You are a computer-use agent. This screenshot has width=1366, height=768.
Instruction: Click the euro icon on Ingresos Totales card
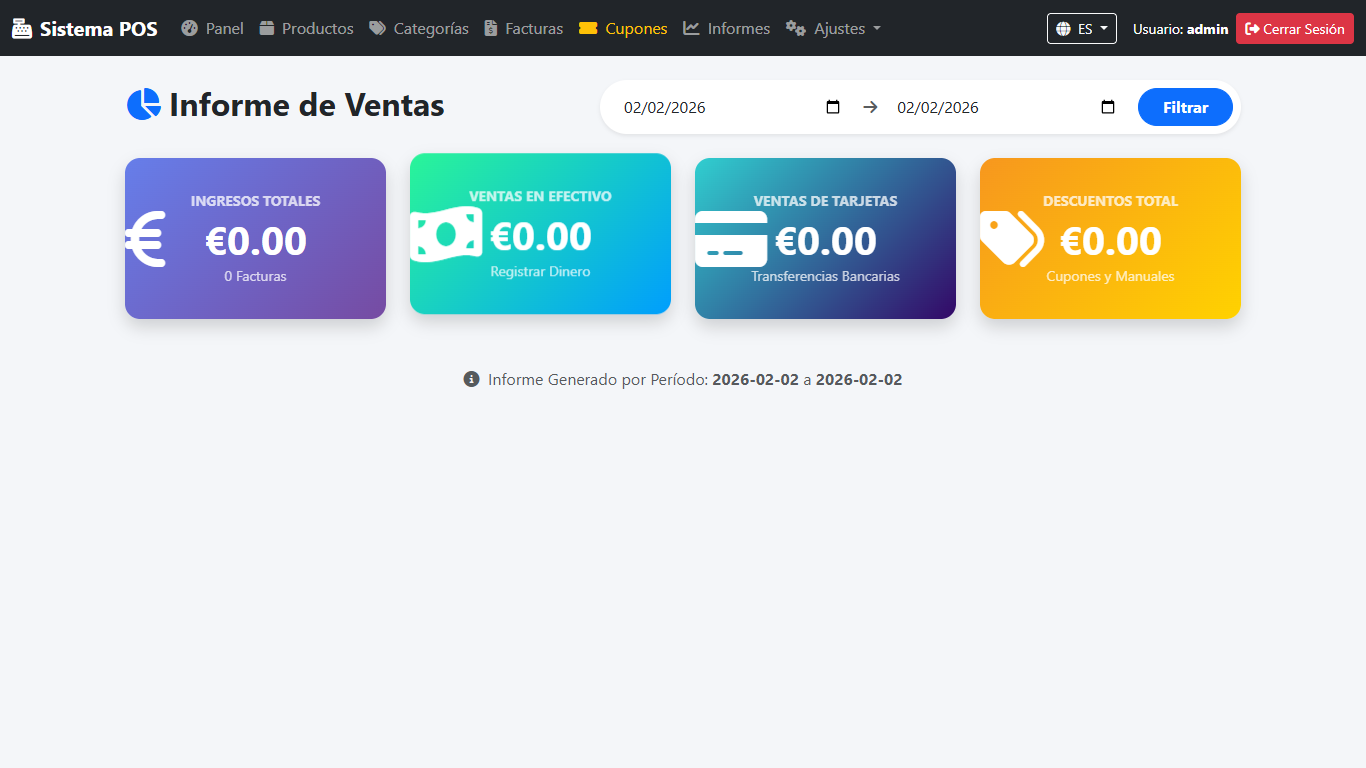[x=146, y=241]
